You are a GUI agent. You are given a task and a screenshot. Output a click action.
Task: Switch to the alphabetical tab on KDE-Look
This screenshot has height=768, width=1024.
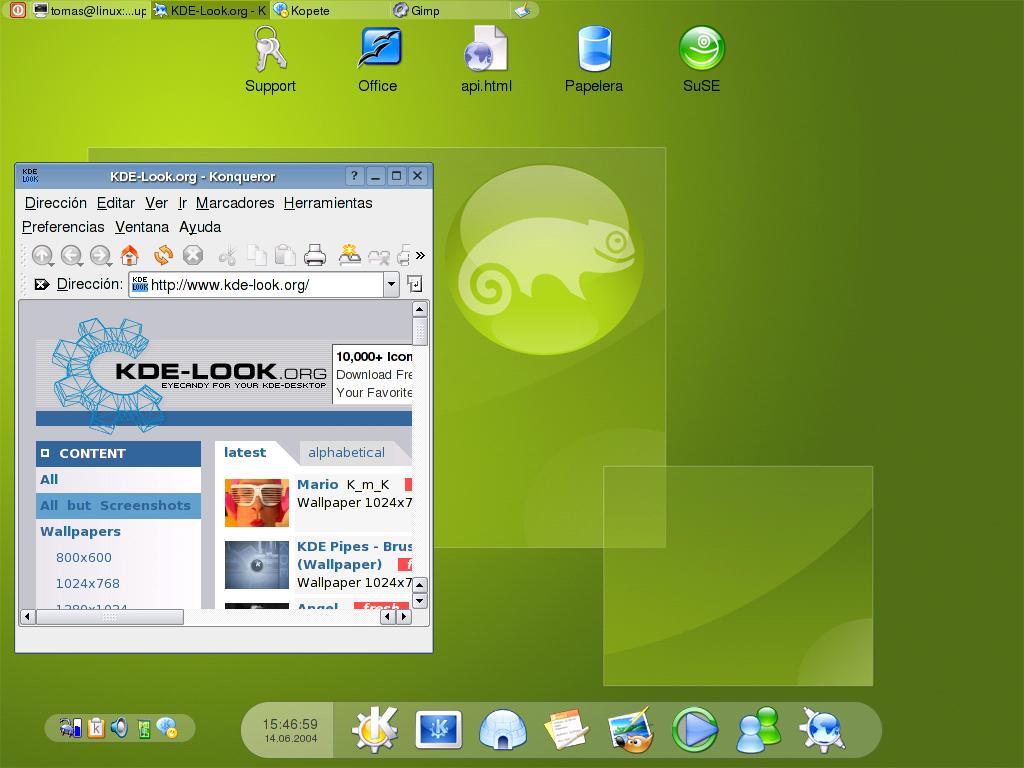tap(345, 452)
